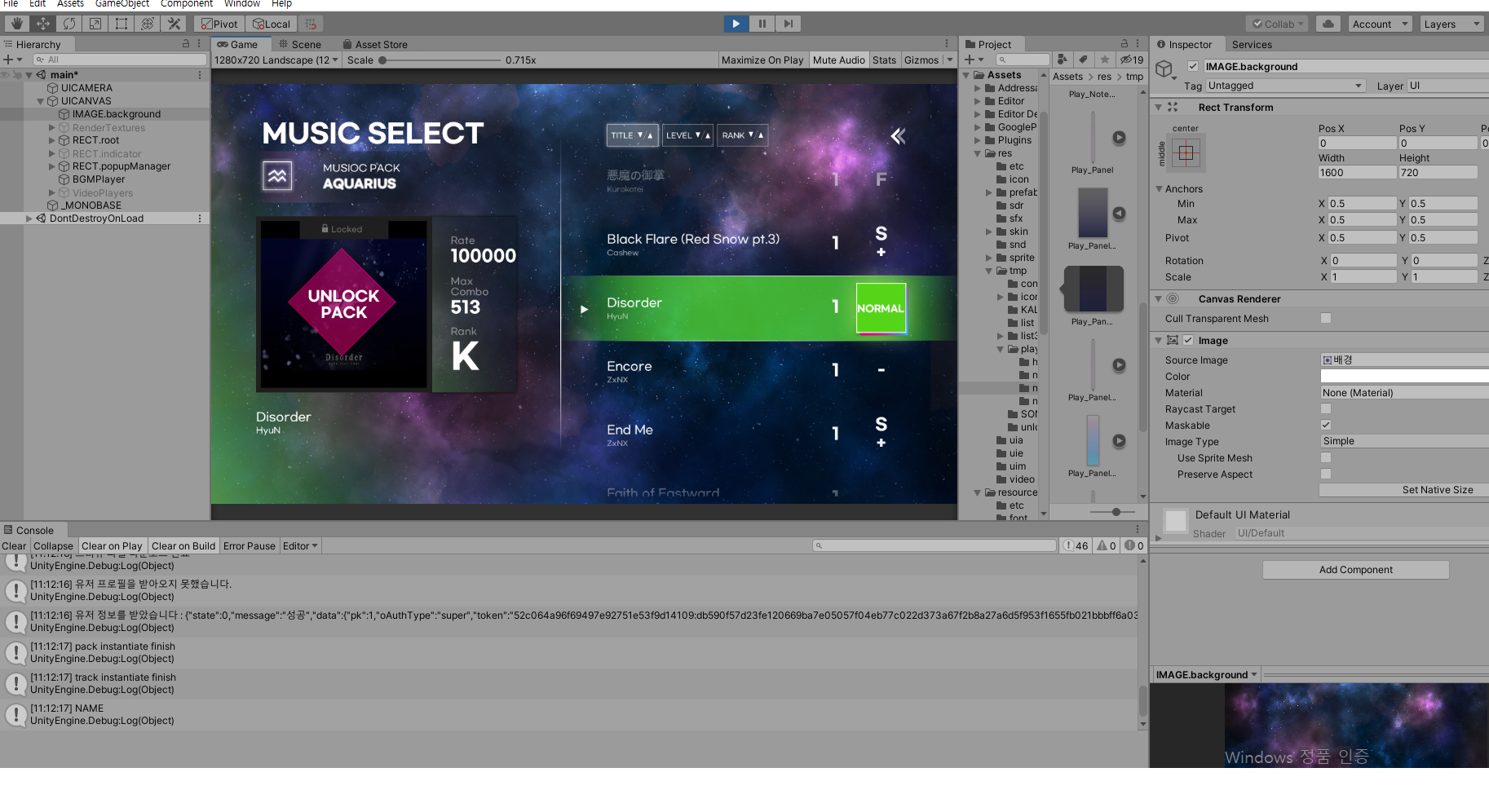
Task: Enable Preserve Aspect checkbox
Action: pos(1326,474)
